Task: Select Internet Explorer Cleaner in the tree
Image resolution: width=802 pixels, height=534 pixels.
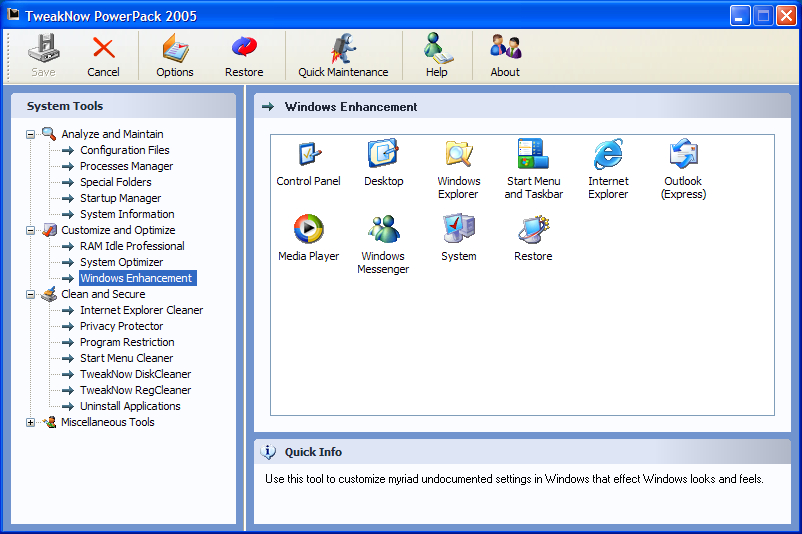Action: (x=142, y=310)
